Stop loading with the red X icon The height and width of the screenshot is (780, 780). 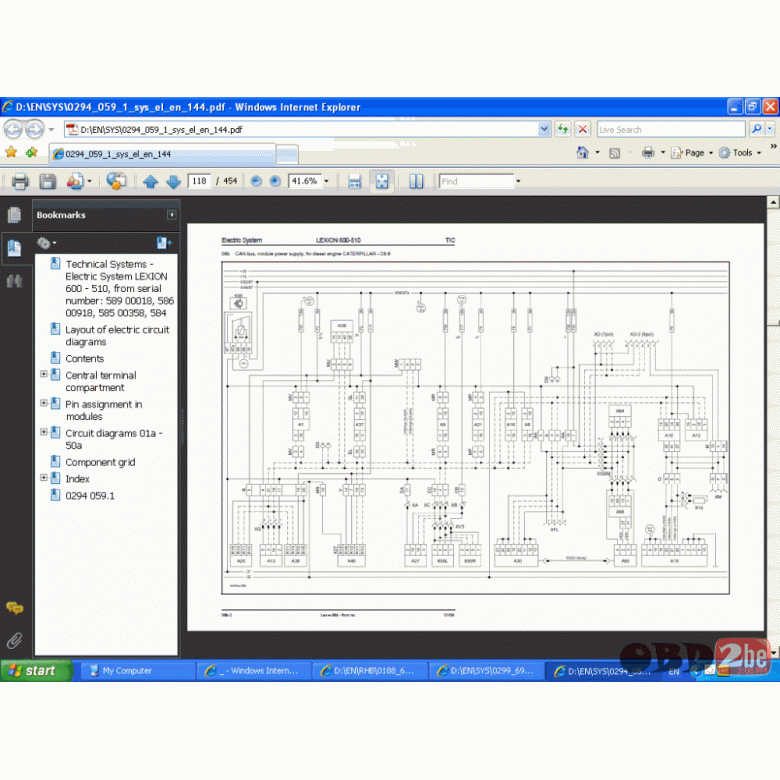pos(582,129)
